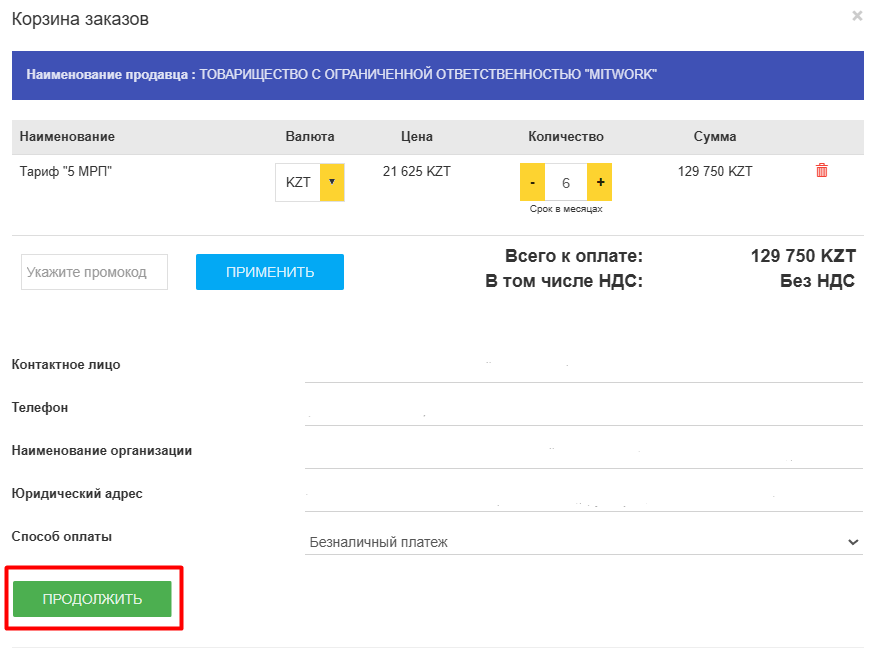882x655 pixels.
Task: Click the Тариф "5 МРП" product name
Action: click(x=66, y=171)
